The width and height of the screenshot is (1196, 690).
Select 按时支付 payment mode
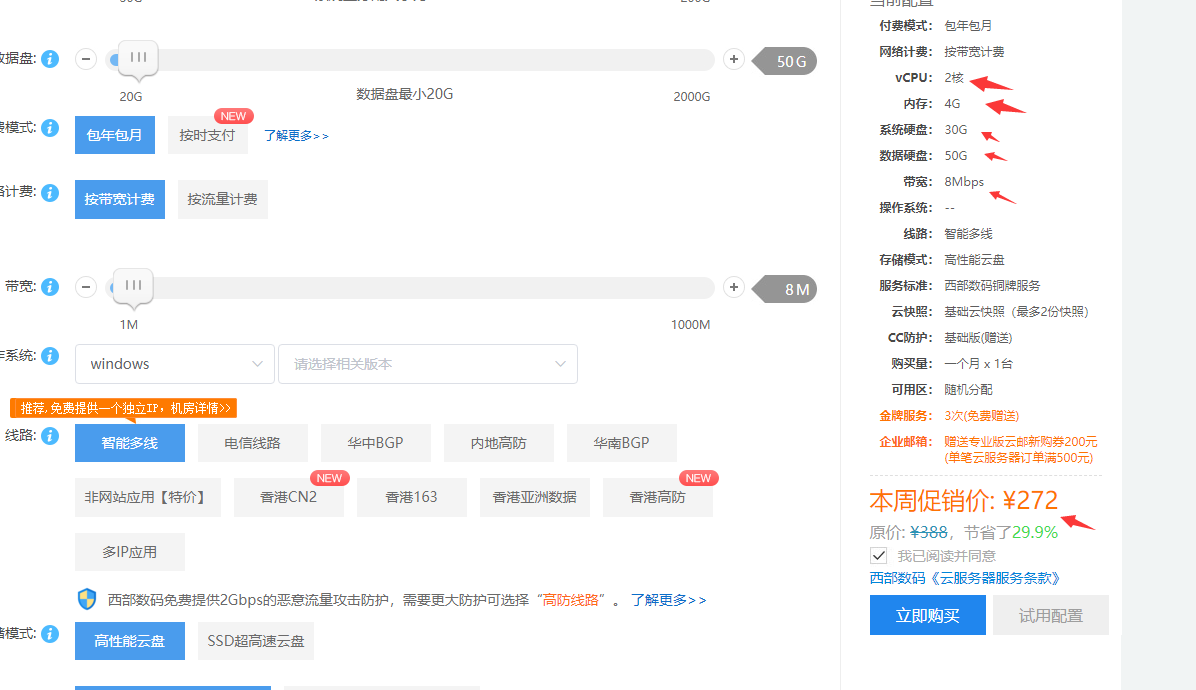207,135
